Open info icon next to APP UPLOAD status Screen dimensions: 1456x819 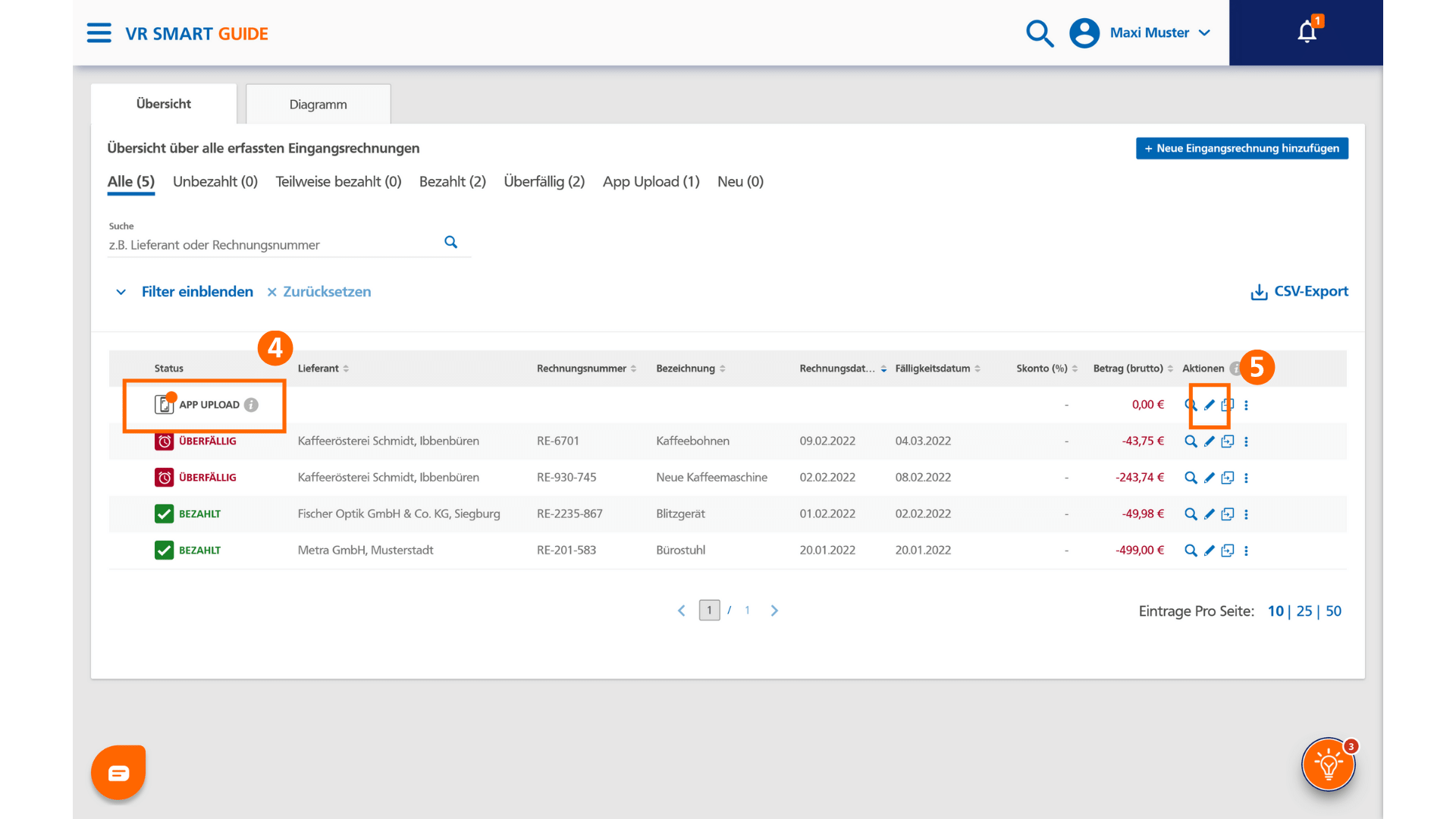point(251,405)
